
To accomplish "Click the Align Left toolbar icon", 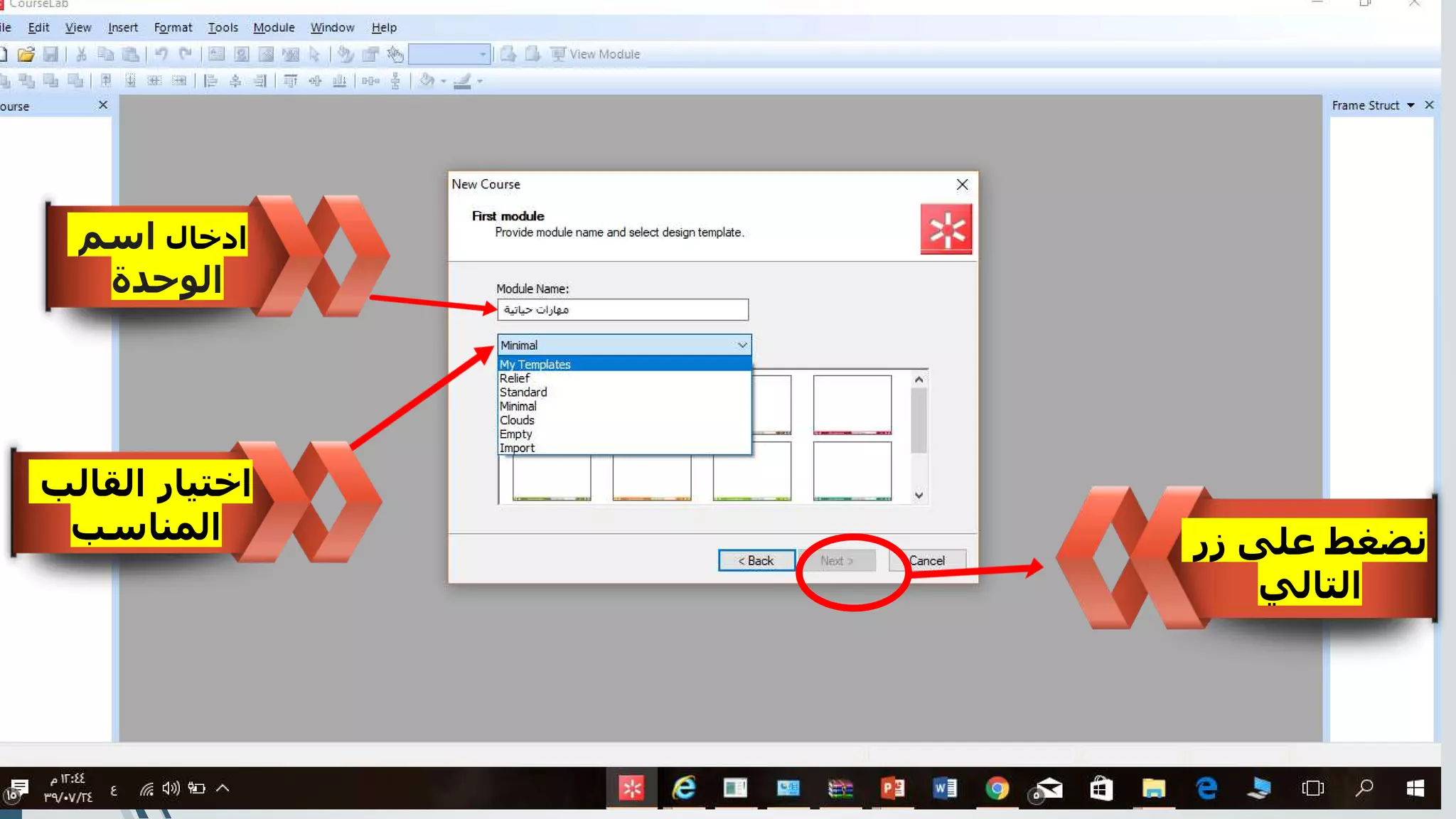I will click(210, 81).
